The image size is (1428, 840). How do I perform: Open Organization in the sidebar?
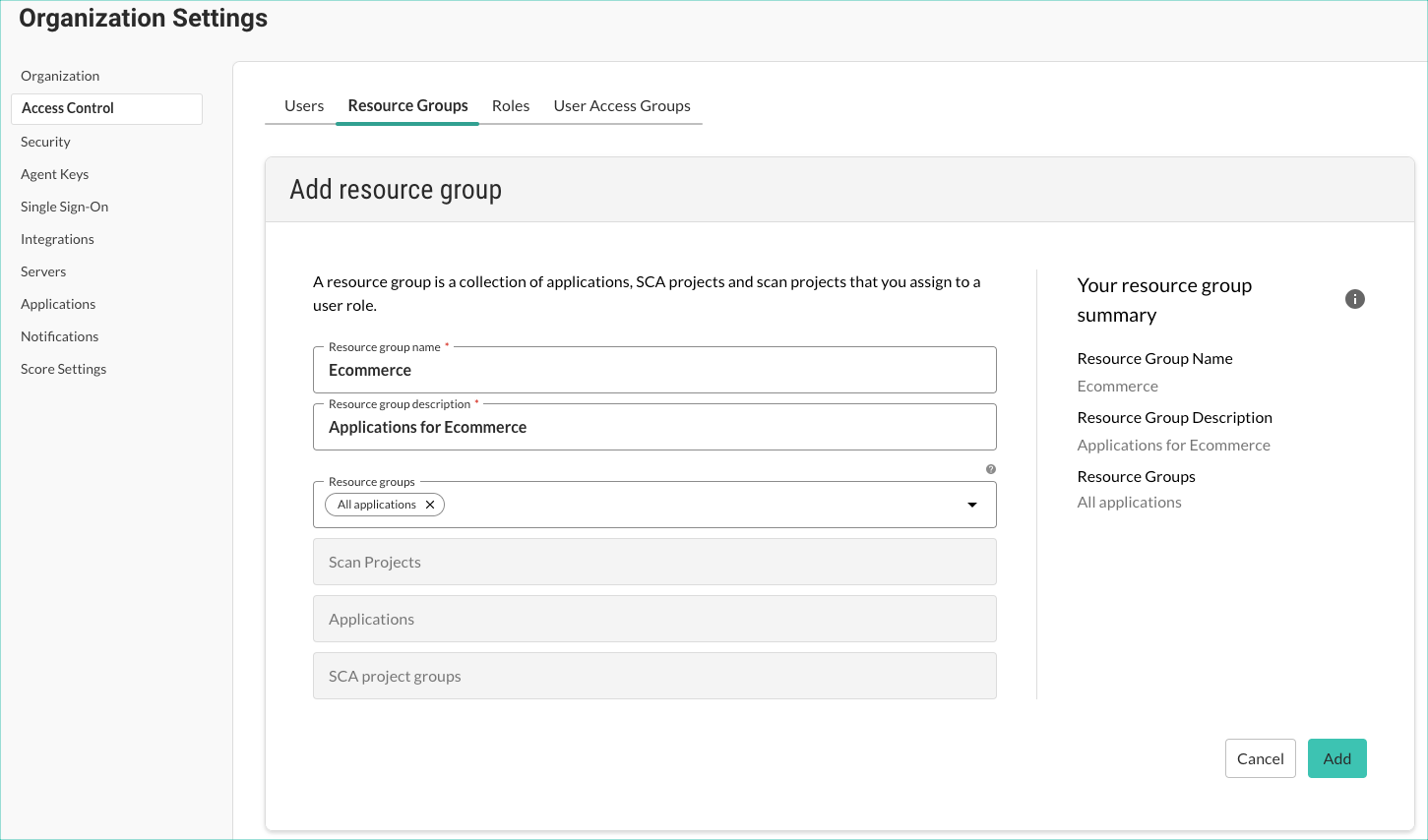click(x=60, y=76)
